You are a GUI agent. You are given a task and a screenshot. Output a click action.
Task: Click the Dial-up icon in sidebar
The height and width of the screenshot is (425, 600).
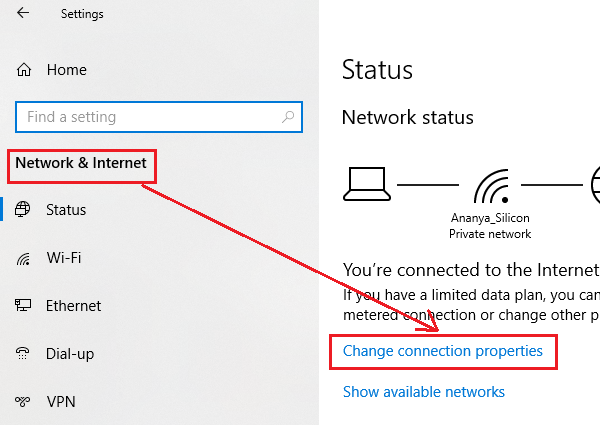pos(24,354)
